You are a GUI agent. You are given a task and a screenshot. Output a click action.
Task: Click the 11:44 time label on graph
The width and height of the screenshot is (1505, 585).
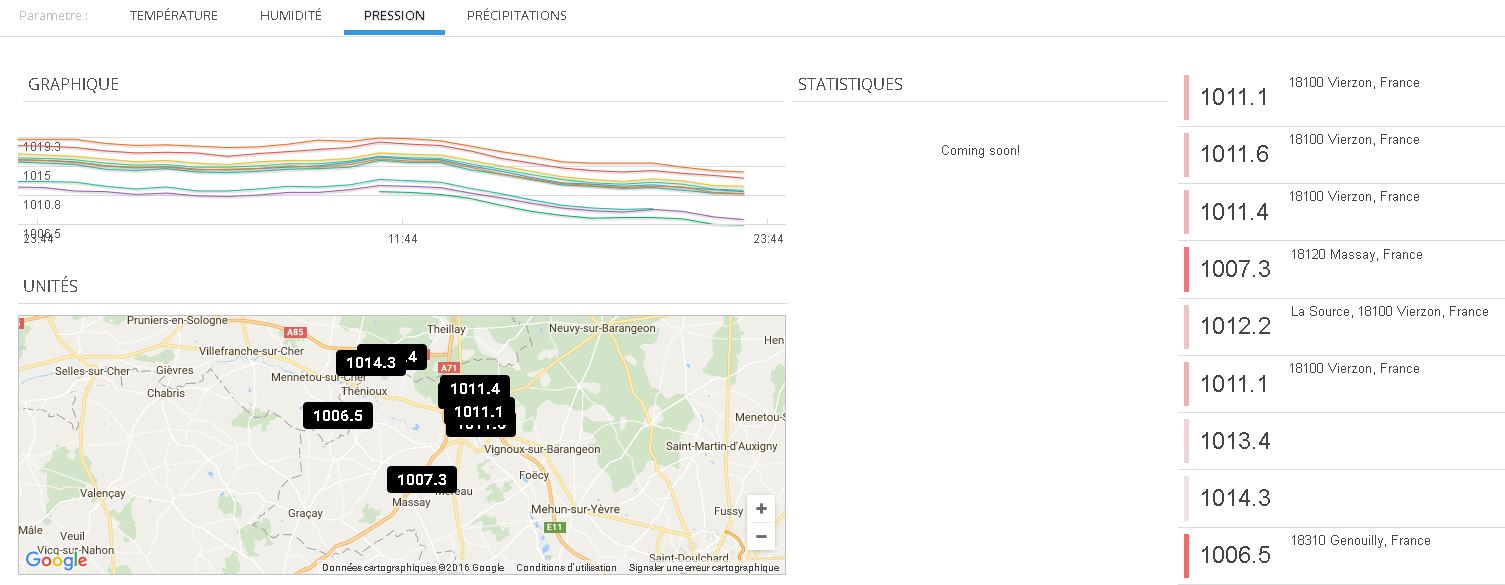403,239
